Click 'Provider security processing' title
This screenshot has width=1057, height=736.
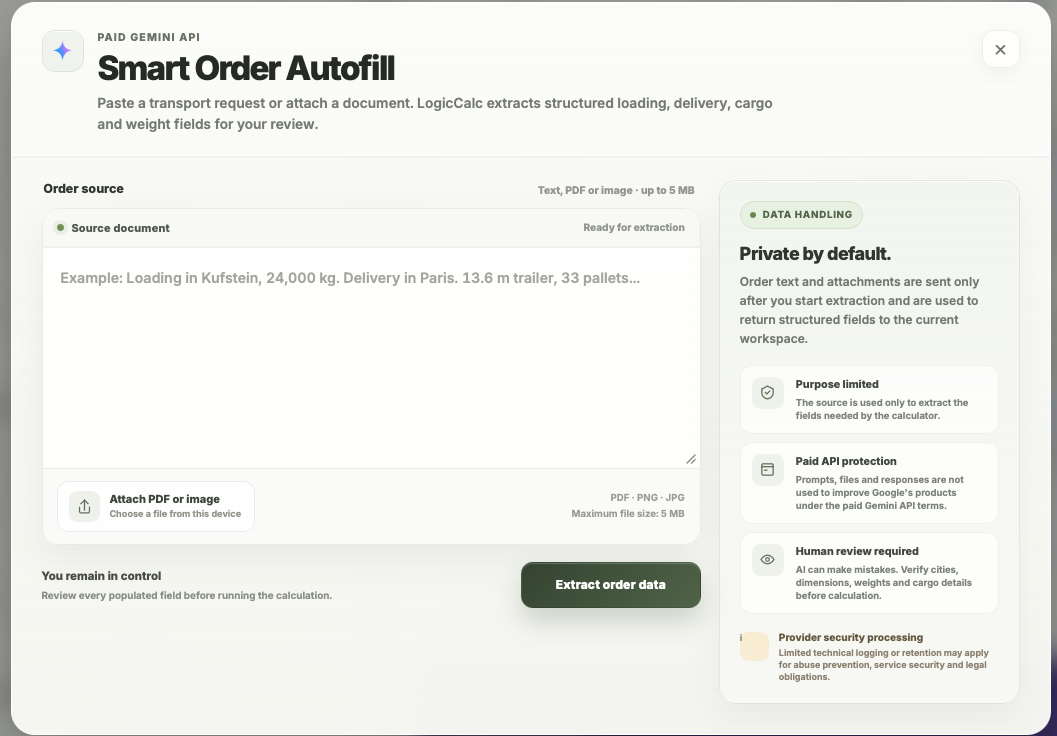click(851, 638)
